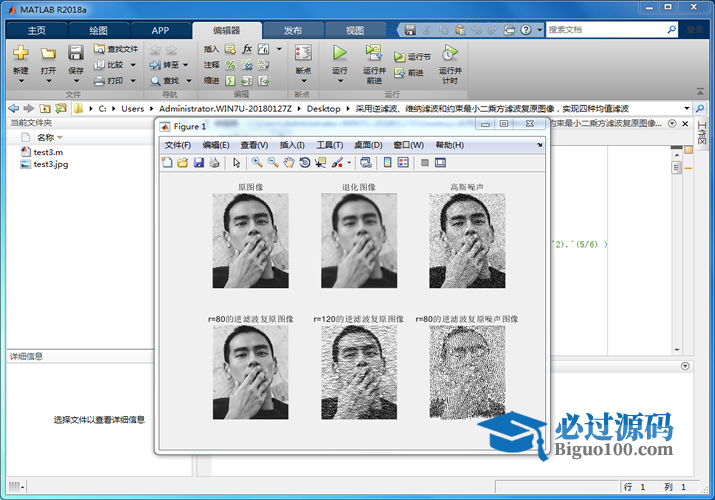The width and height of the screenshot is (715, 500).
Task: Toggle the insert colorbar button in Figure toolbar
Action: click(x=388, y=163)
